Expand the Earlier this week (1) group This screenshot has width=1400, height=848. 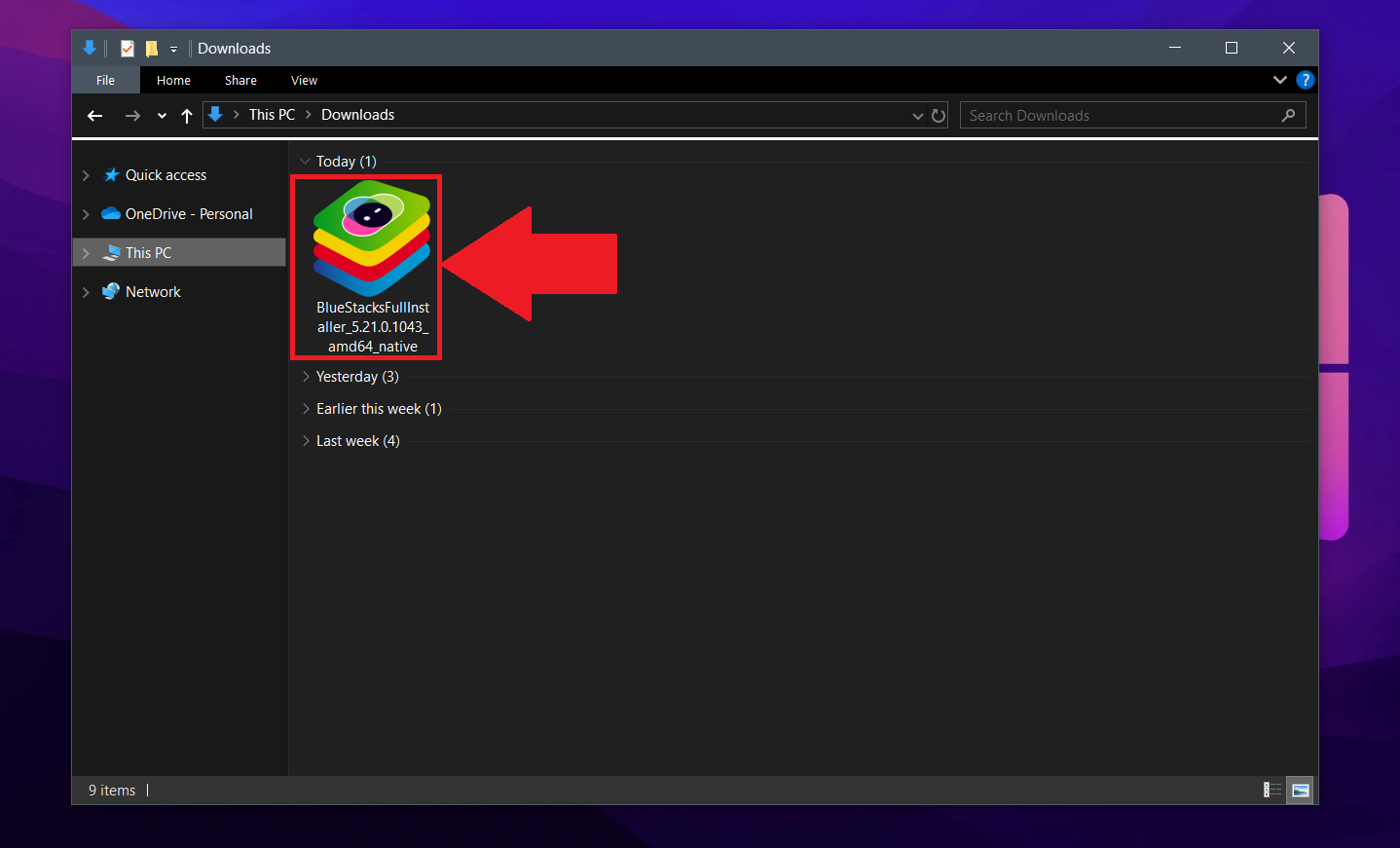click(305, 409)
